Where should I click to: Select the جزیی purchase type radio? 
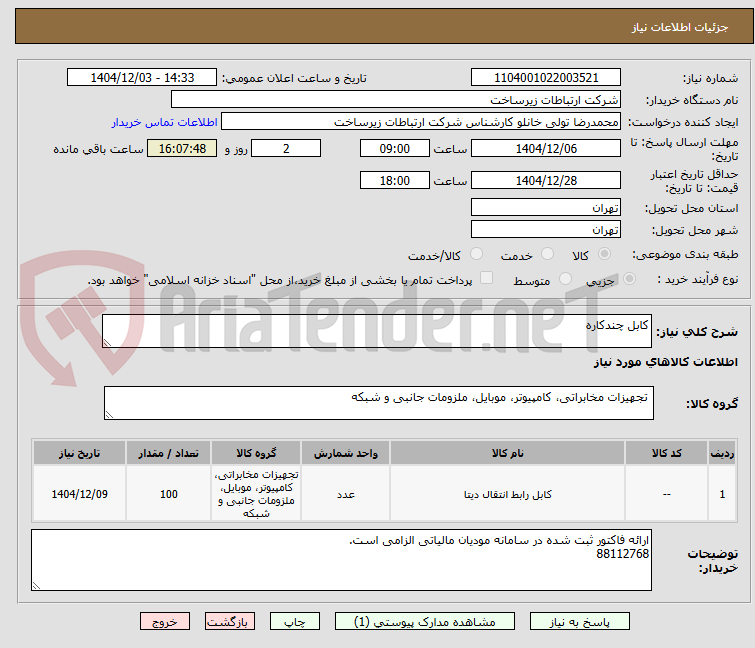click(629, 279)
